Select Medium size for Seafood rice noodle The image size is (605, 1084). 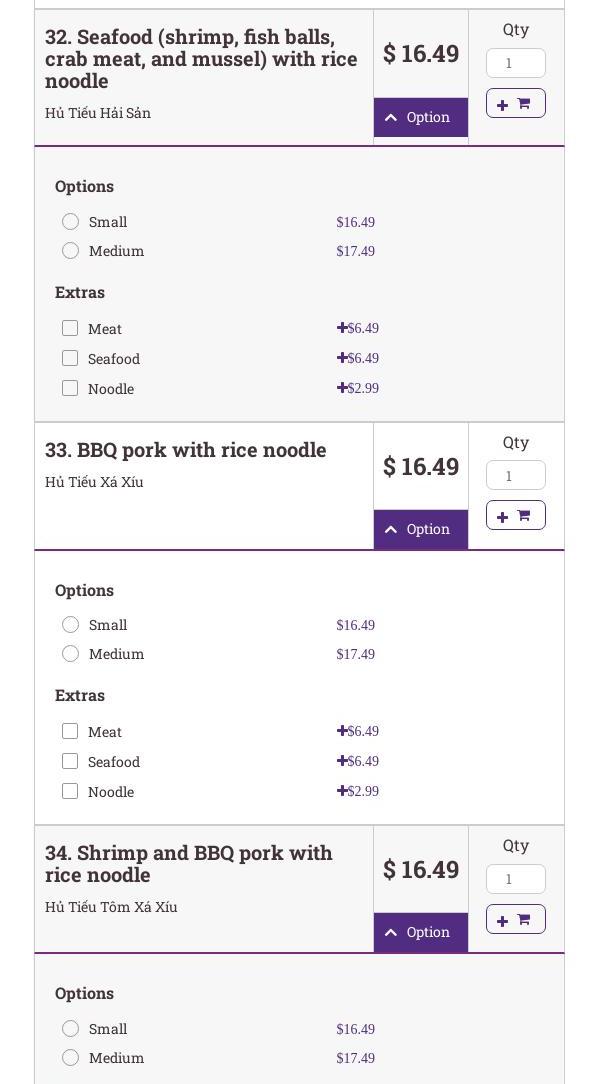(x=70, y=250)
